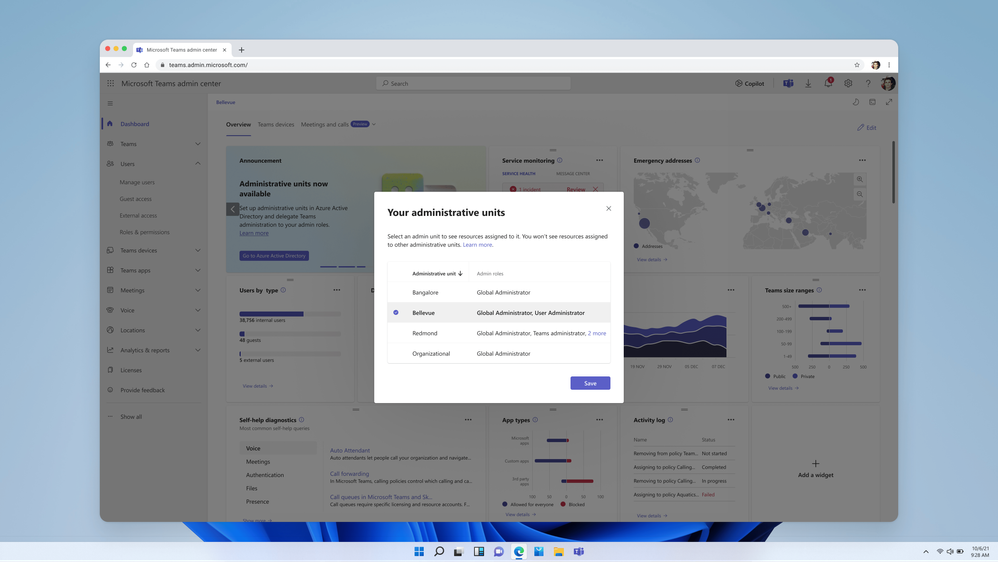The image size is (998, 562).
Task: Expand the Locations sidebar section
Action: pos(197,330)
